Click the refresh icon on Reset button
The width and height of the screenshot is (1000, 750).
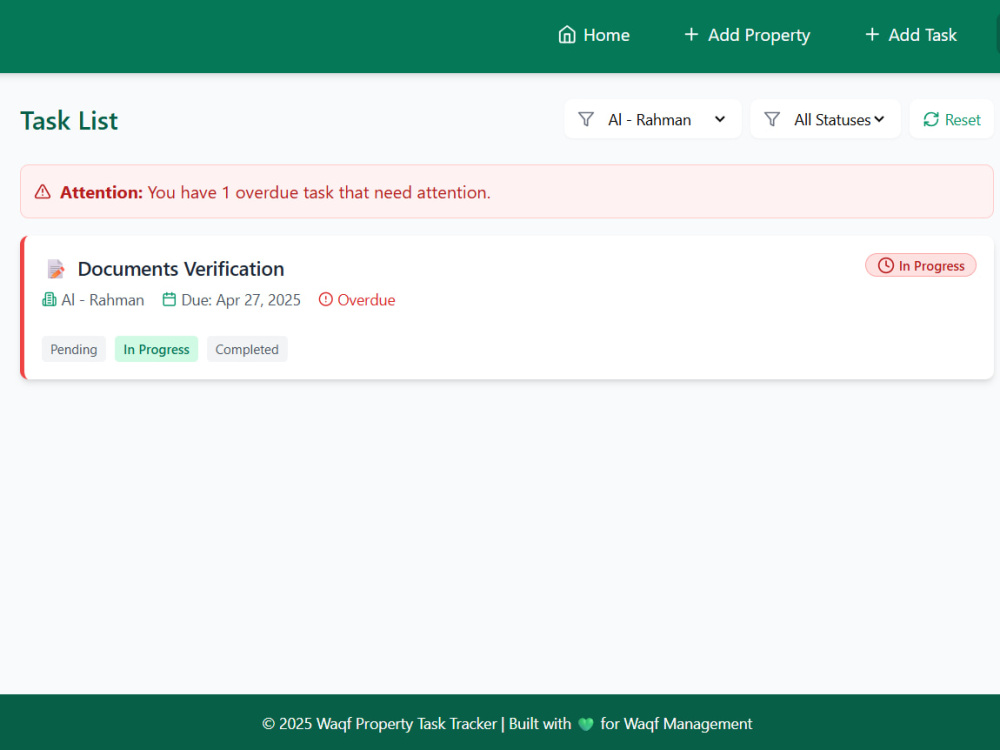931,119
